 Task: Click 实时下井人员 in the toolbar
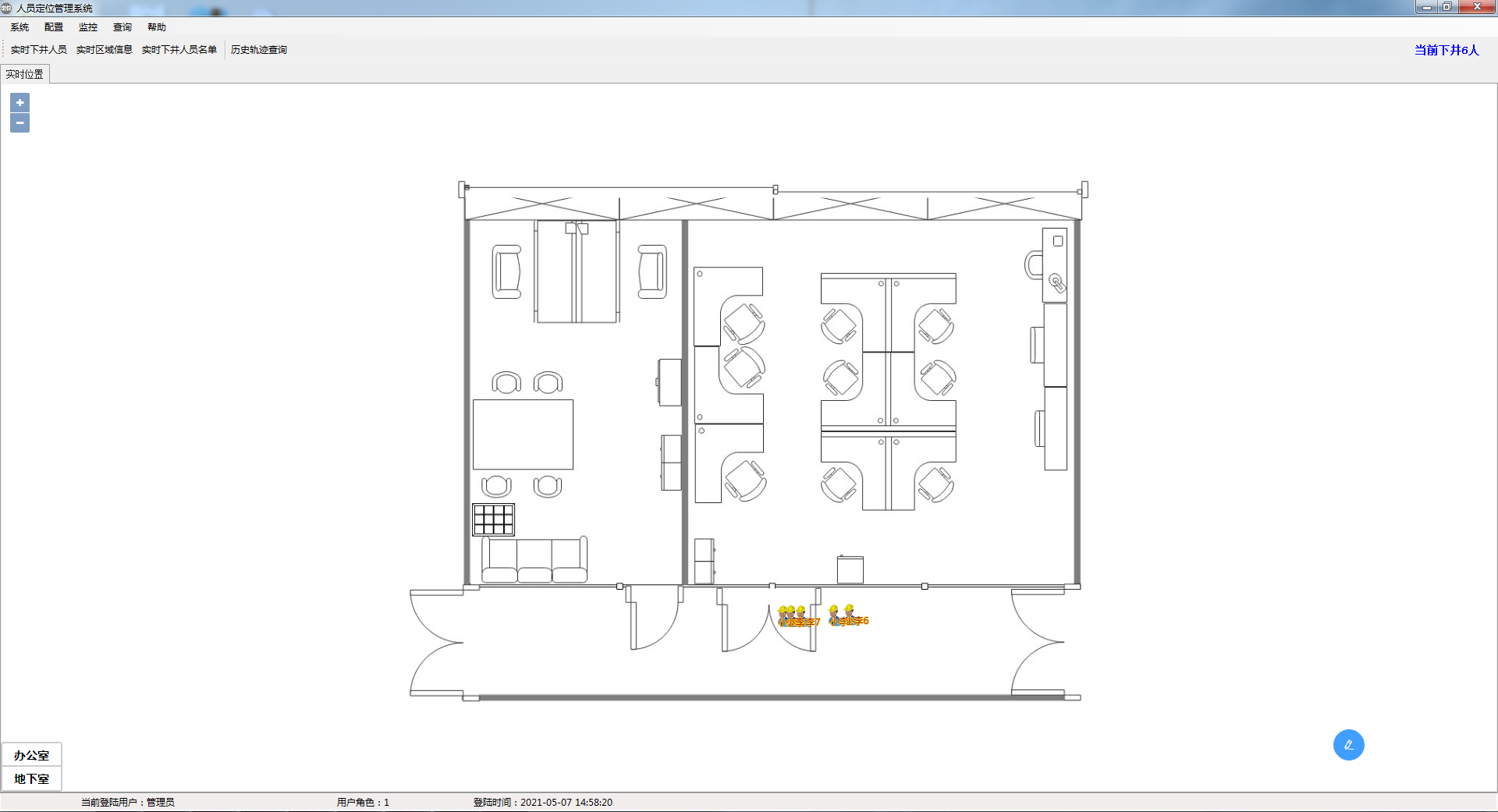tap(38, 50)
